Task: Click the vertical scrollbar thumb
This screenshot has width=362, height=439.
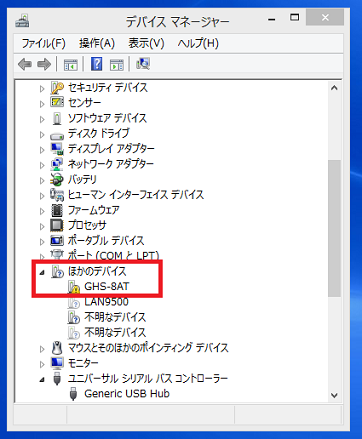Action: [x=334, y=228]
